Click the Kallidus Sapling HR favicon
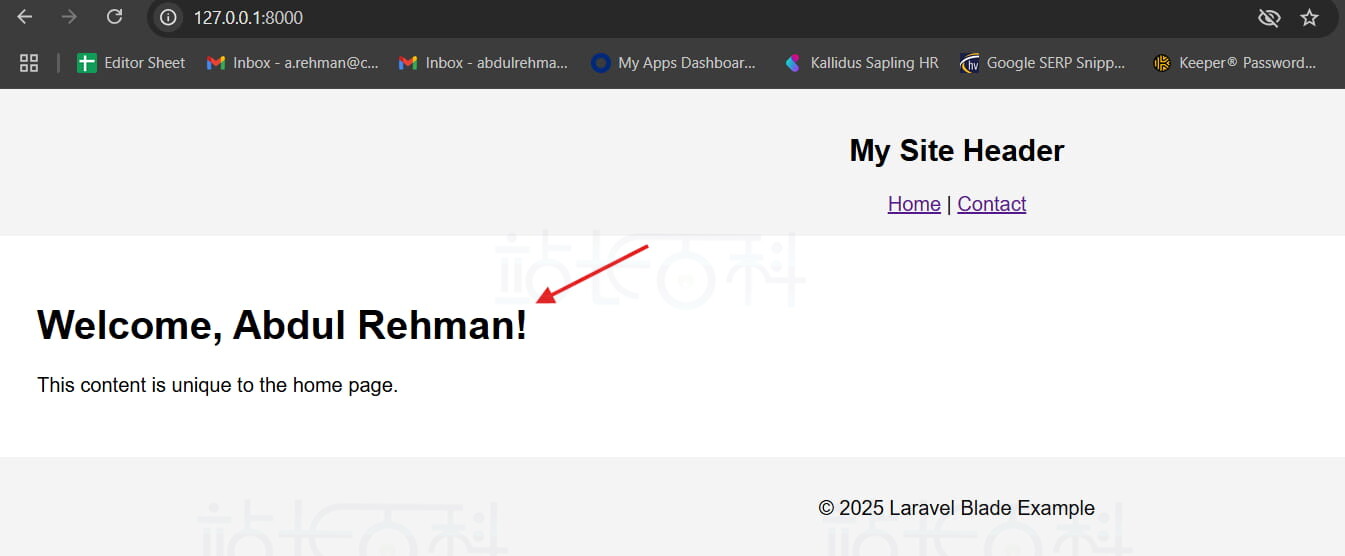Viewport: 1345px width, 556px height. click(x=793, y=63)
